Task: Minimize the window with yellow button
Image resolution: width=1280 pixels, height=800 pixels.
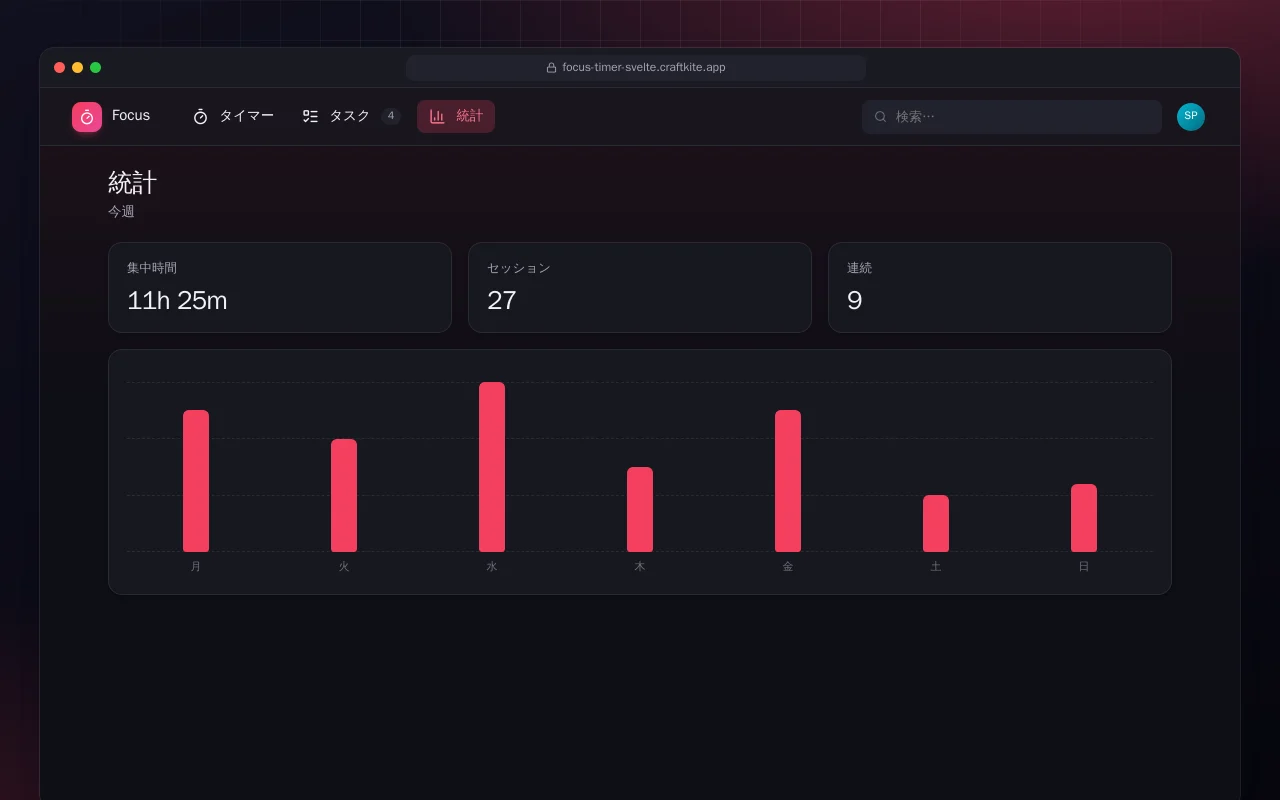Action: (78, 68)
